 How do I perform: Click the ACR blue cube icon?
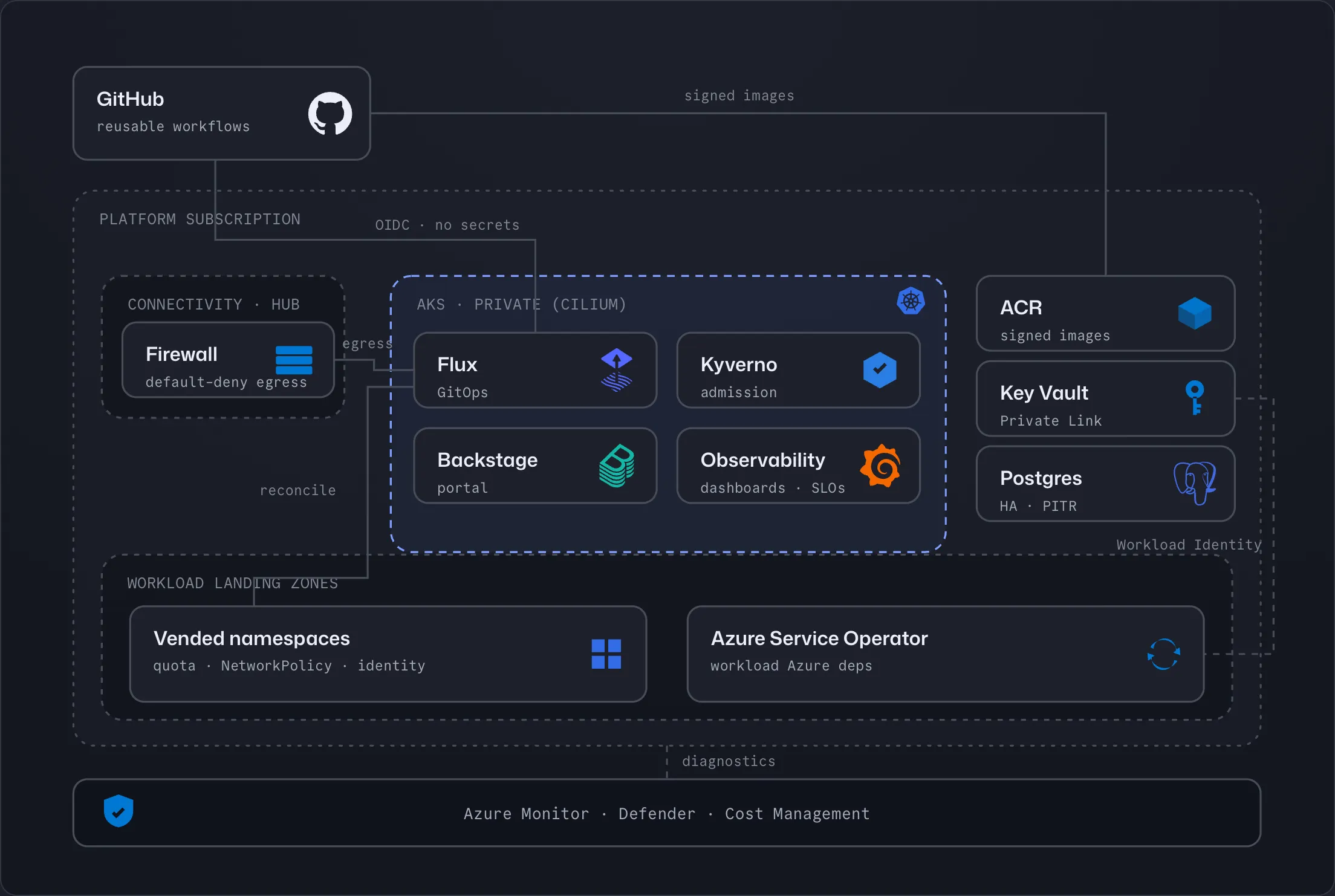coord(1195,313)
